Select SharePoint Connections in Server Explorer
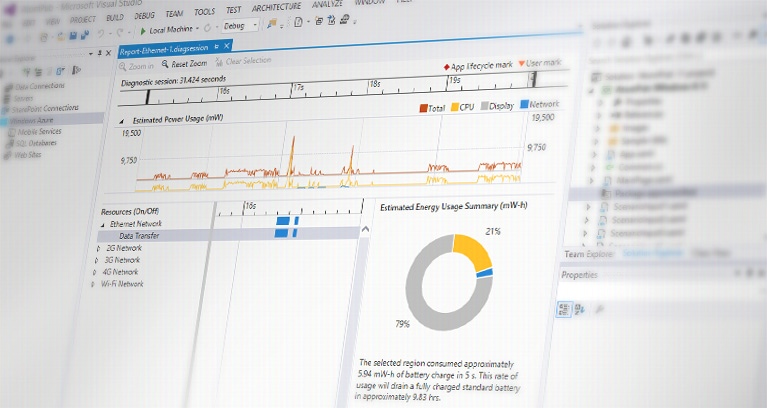 [x=45, y=109]
